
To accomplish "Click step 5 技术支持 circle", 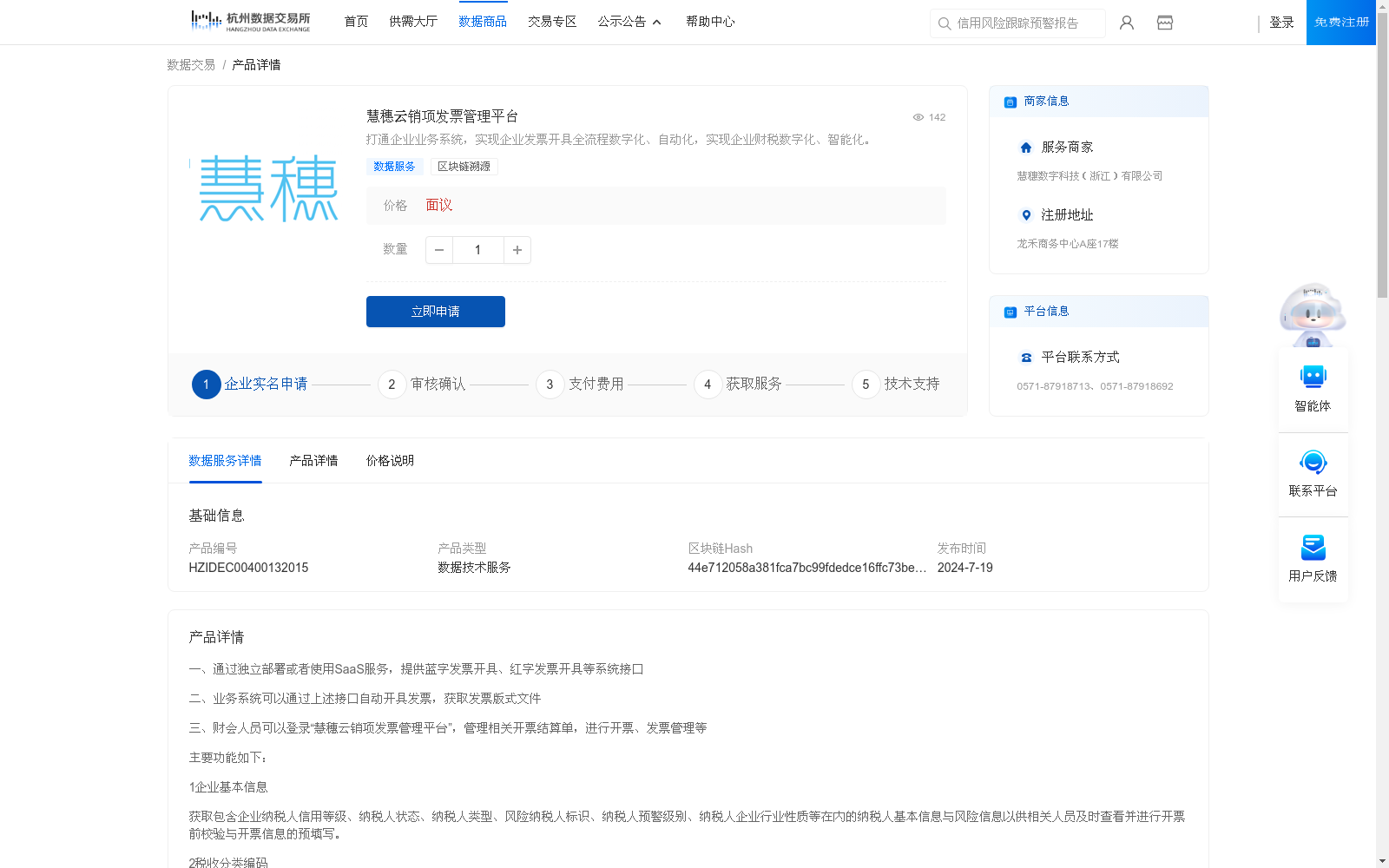I will pyautogui.click(x=866, y=385).
